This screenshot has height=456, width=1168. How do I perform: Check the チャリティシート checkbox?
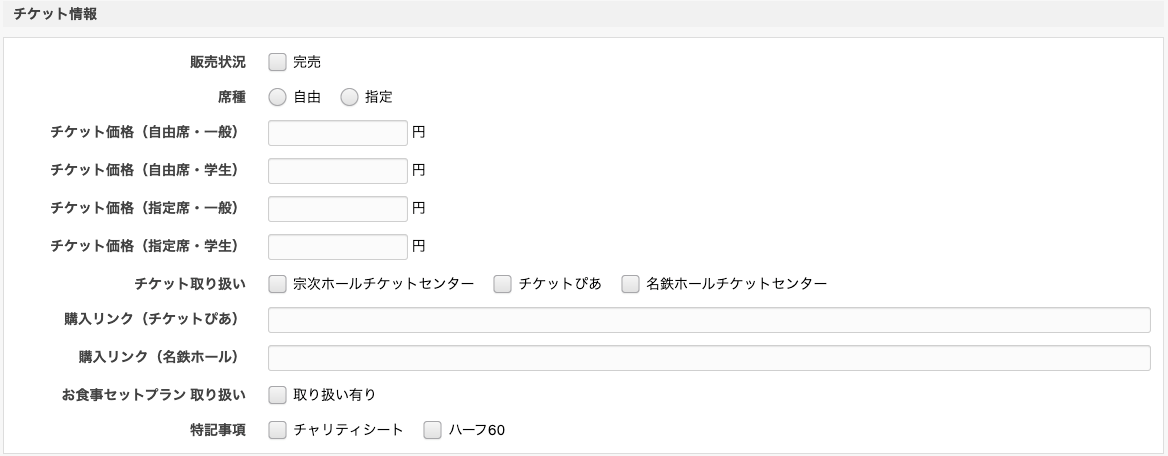click(x=277, y=430)
